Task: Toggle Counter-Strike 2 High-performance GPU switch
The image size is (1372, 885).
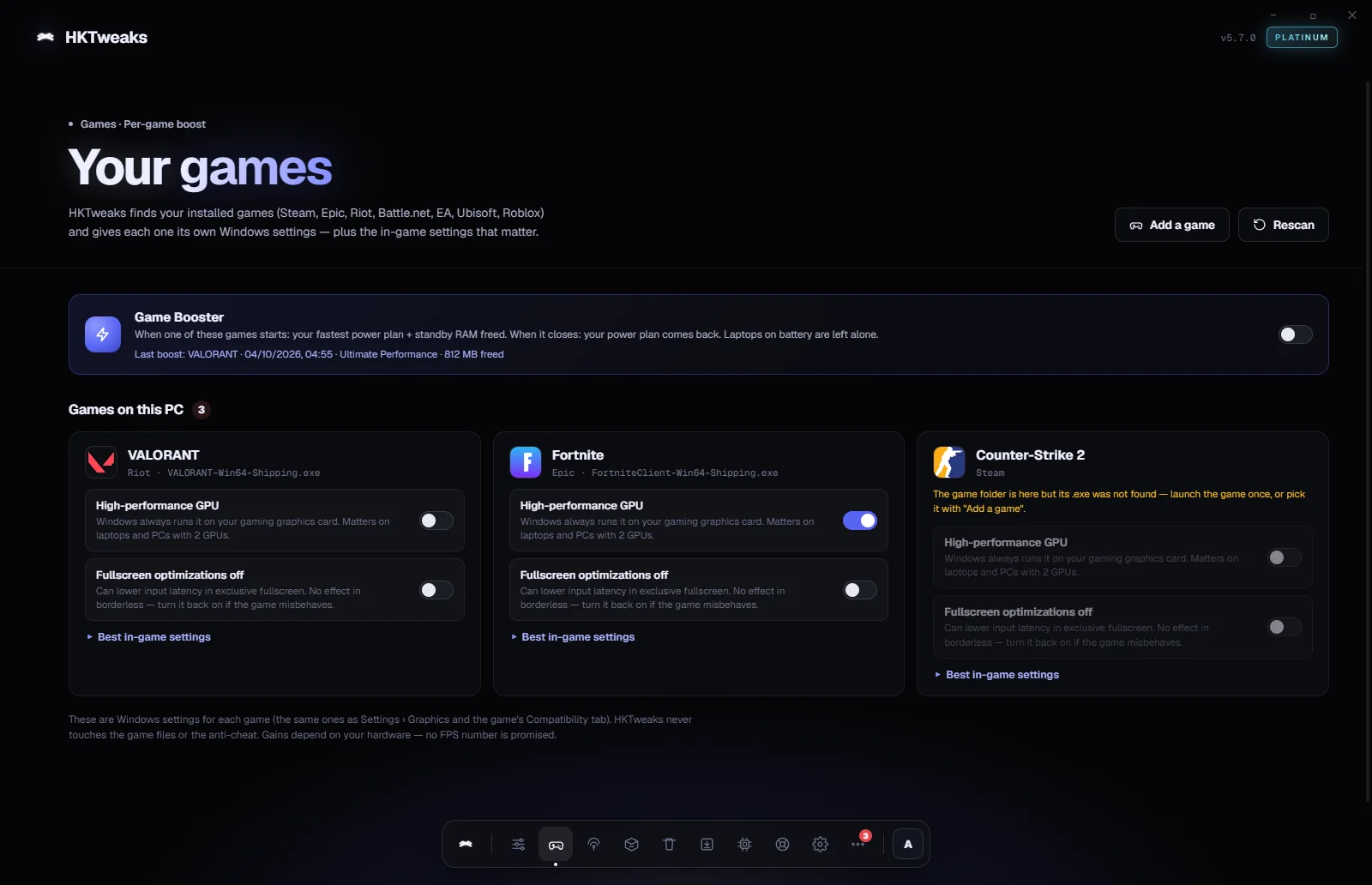Action: coord(1285,557)
